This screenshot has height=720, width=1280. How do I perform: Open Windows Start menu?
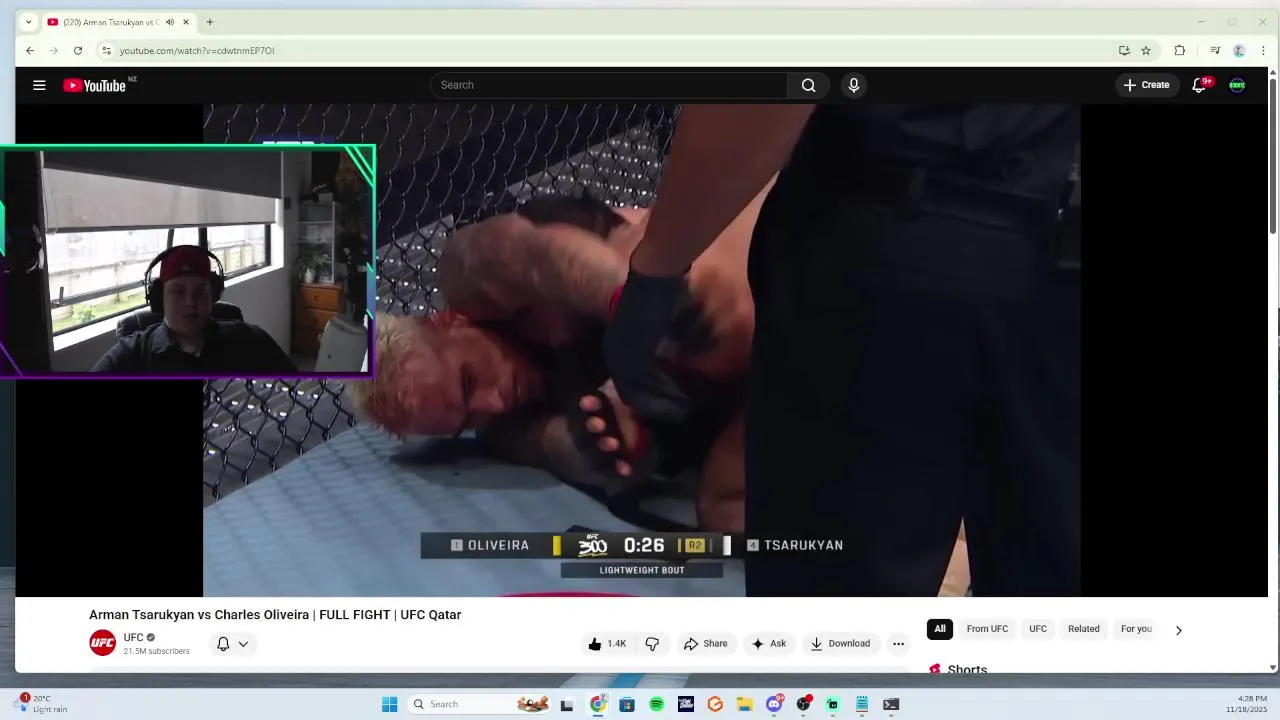(389, 704)
